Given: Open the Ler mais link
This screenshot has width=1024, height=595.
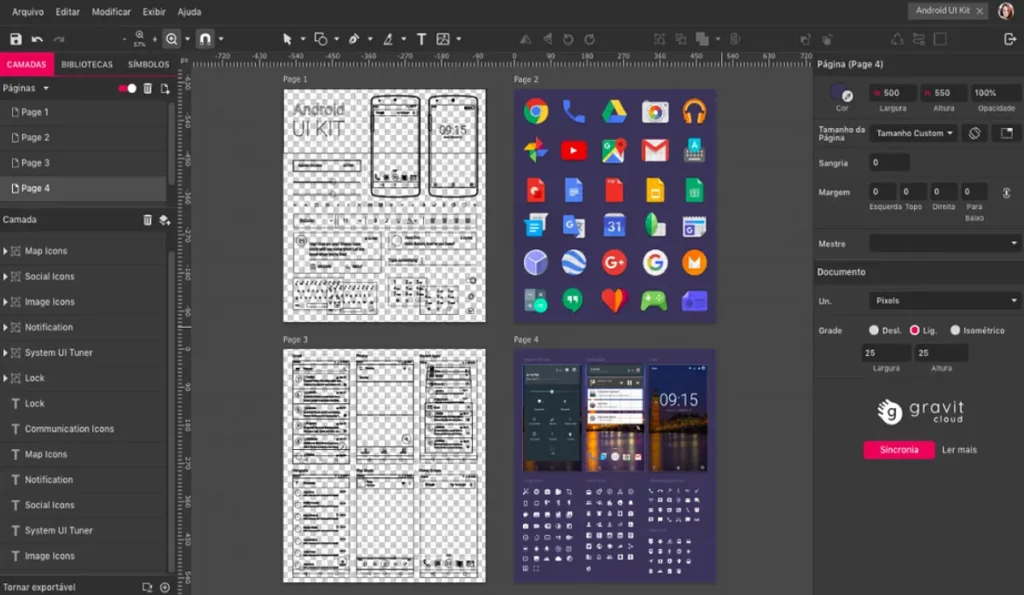Looking at the screenshot, I should point(959,450).
